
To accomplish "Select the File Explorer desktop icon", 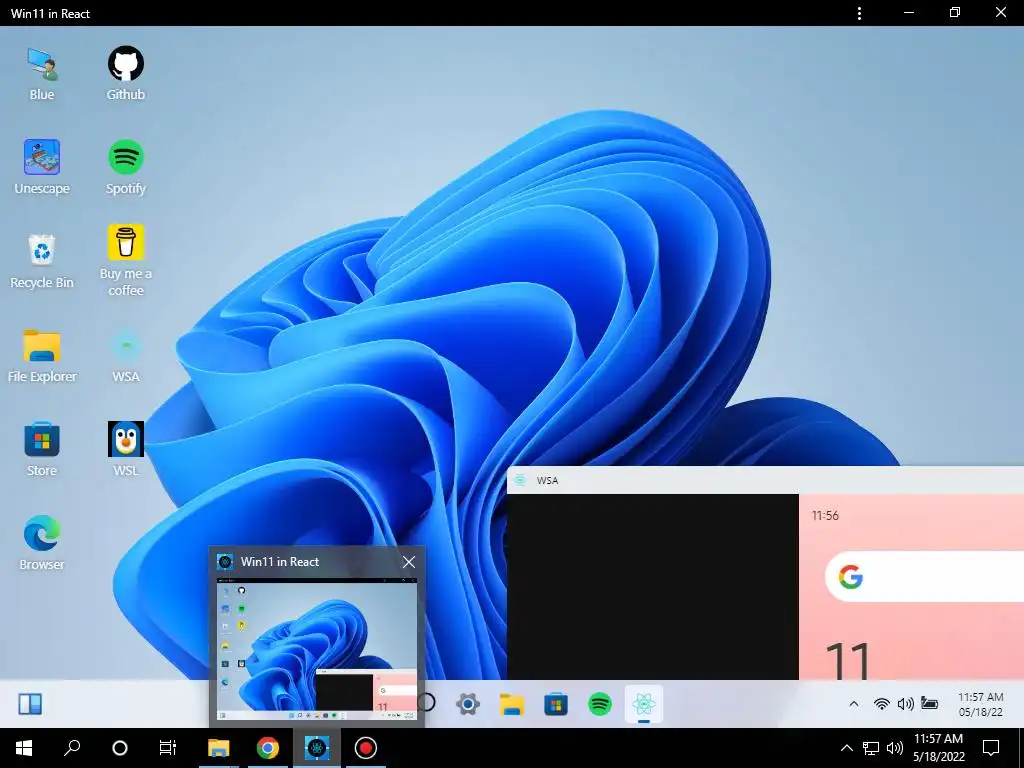I will (42, 356).
